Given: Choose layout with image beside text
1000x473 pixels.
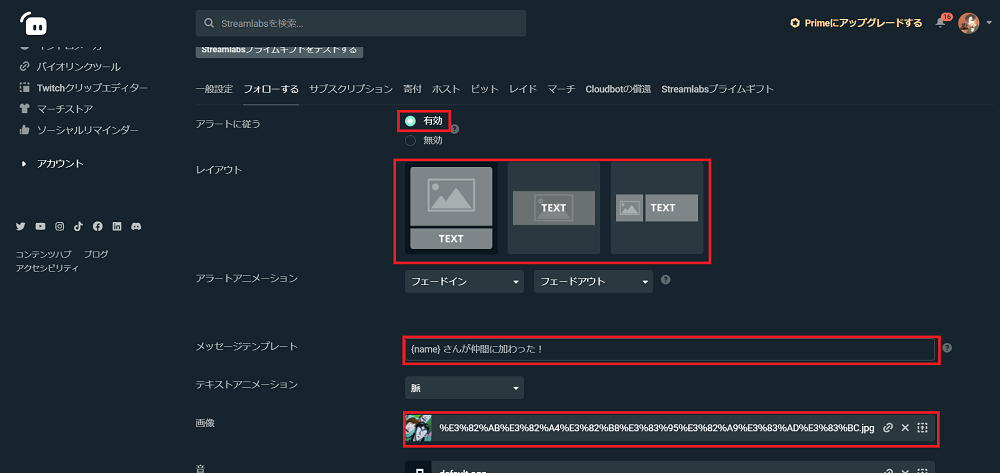Looking at the screenshot, I should click(657, 208).
